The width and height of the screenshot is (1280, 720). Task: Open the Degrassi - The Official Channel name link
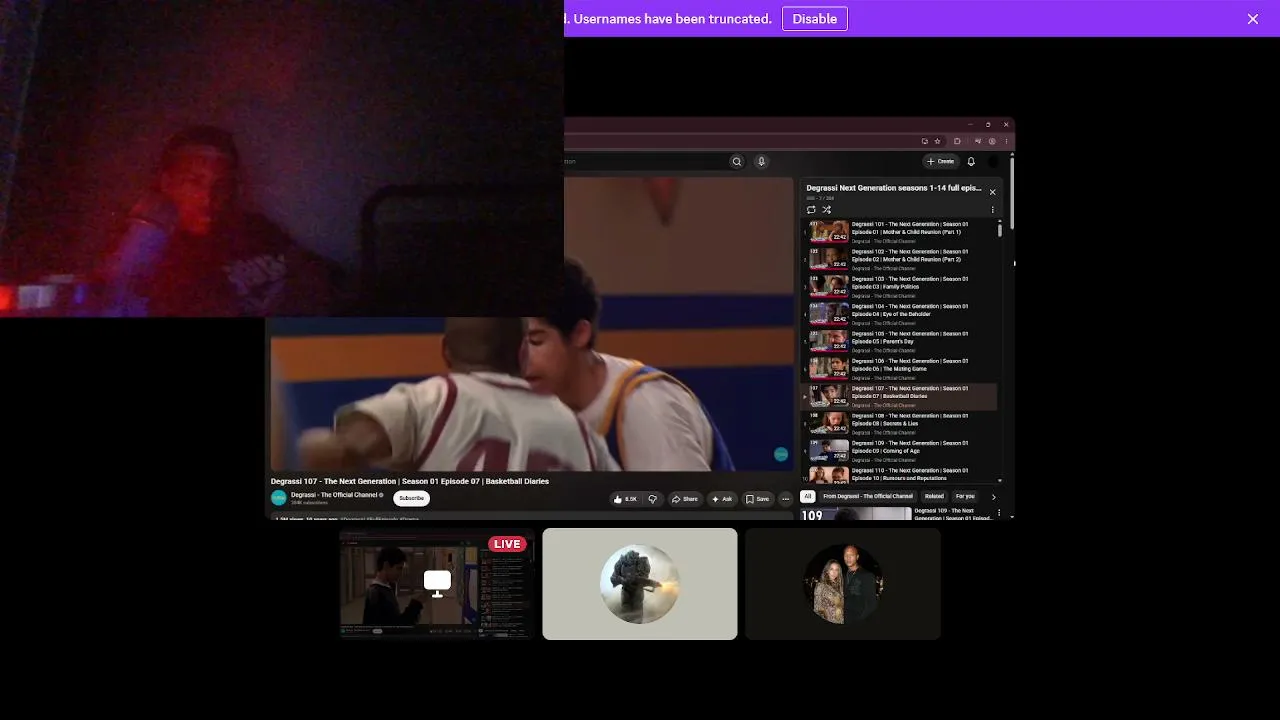(x=334, y=495)
